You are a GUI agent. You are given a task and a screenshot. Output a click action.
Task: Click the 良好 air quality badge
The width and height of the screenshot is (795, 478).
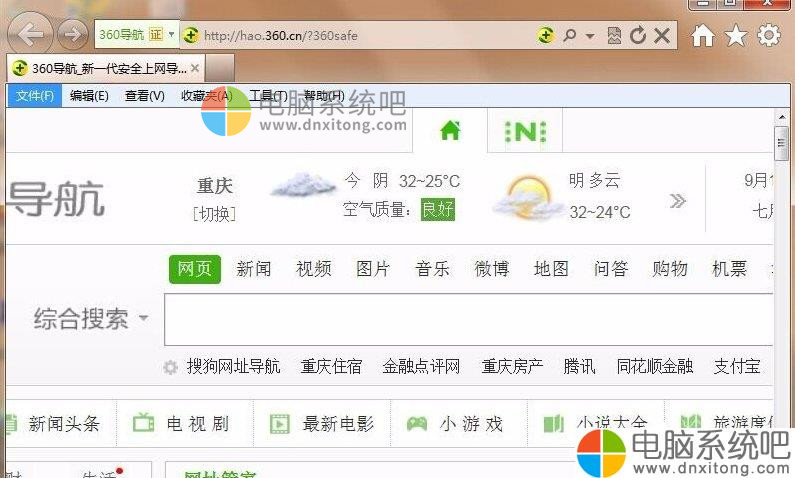point(438,209)
